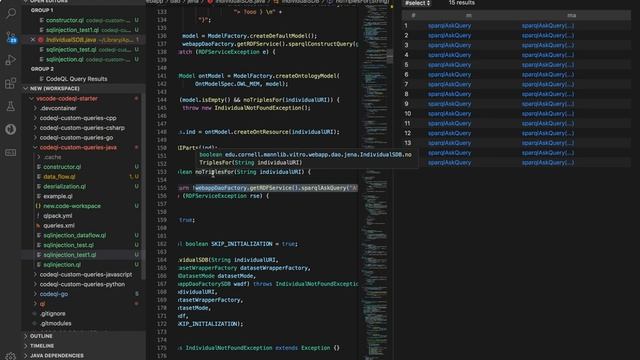Expand the codeql-go folder
Image resolution: width=640 pixels, height=360 pixels.
(53, 294)
